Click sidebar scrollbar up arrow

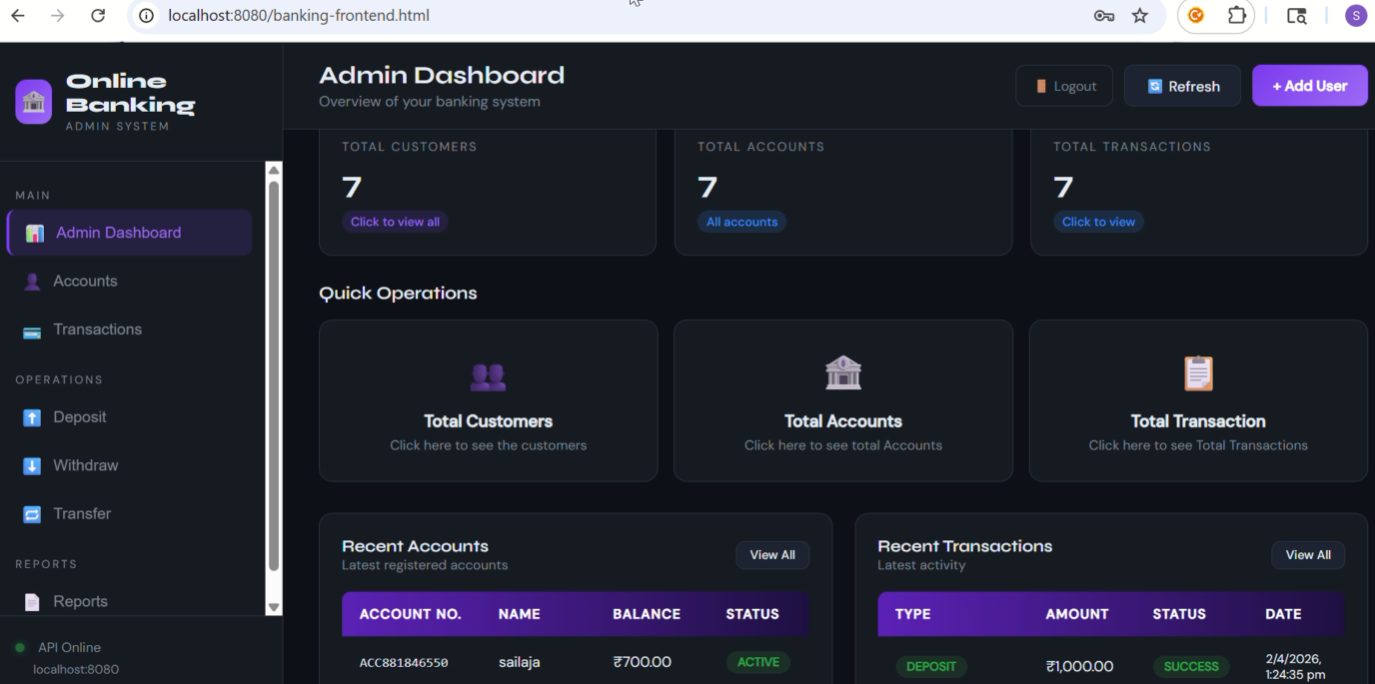pos(274,170)
